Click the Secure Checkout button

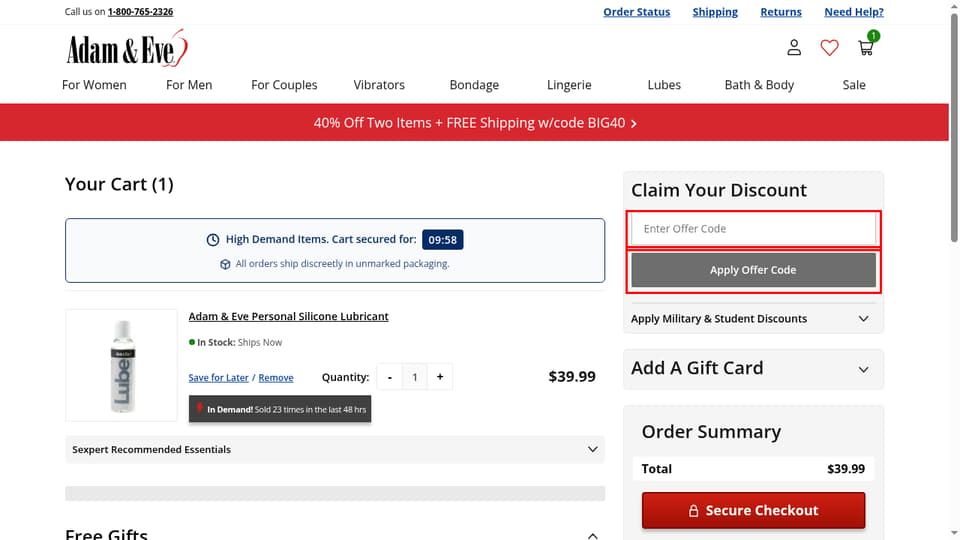click(x=753, y=510)
